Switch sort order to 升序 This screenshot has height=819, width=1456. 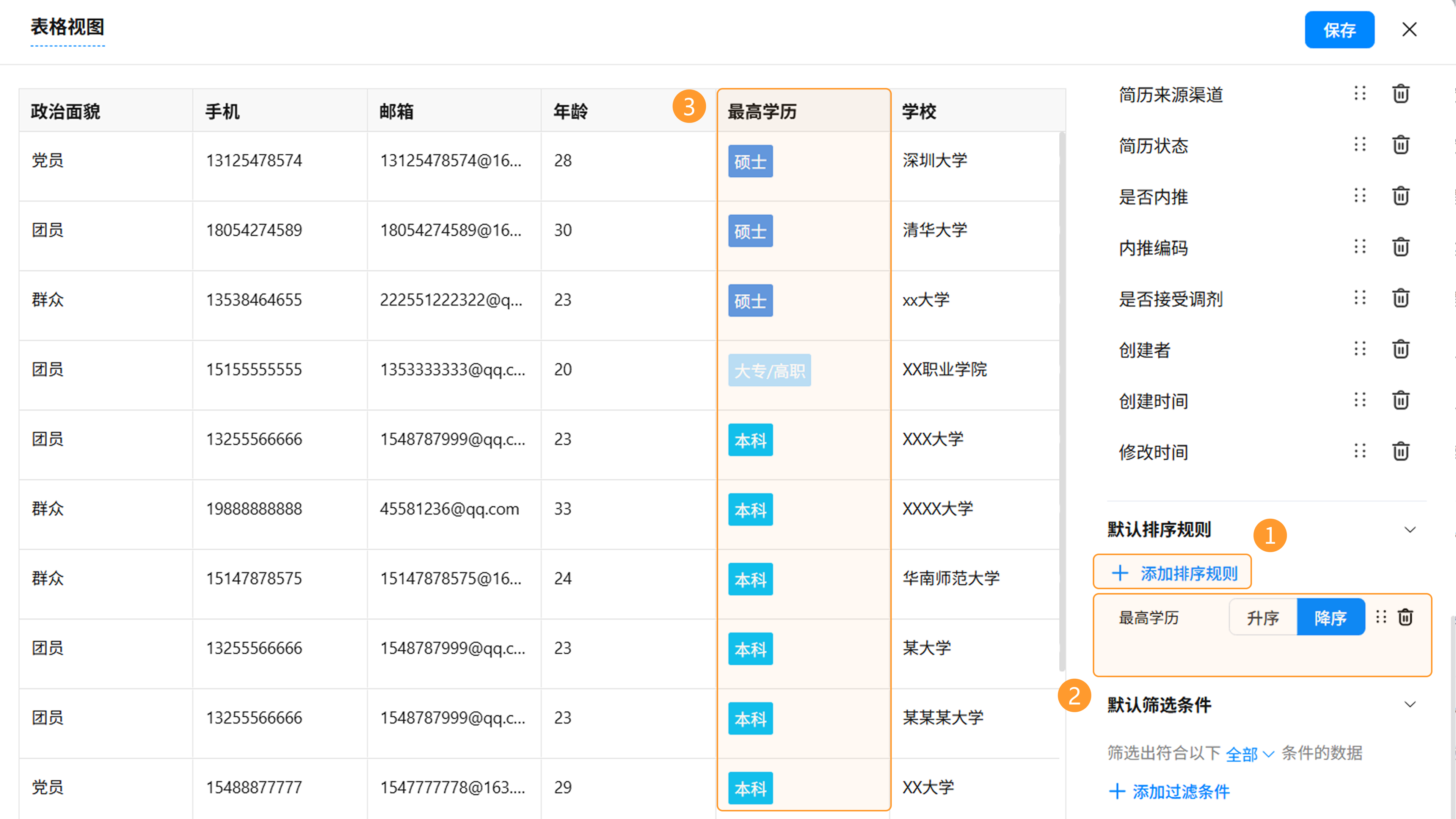1263,617
